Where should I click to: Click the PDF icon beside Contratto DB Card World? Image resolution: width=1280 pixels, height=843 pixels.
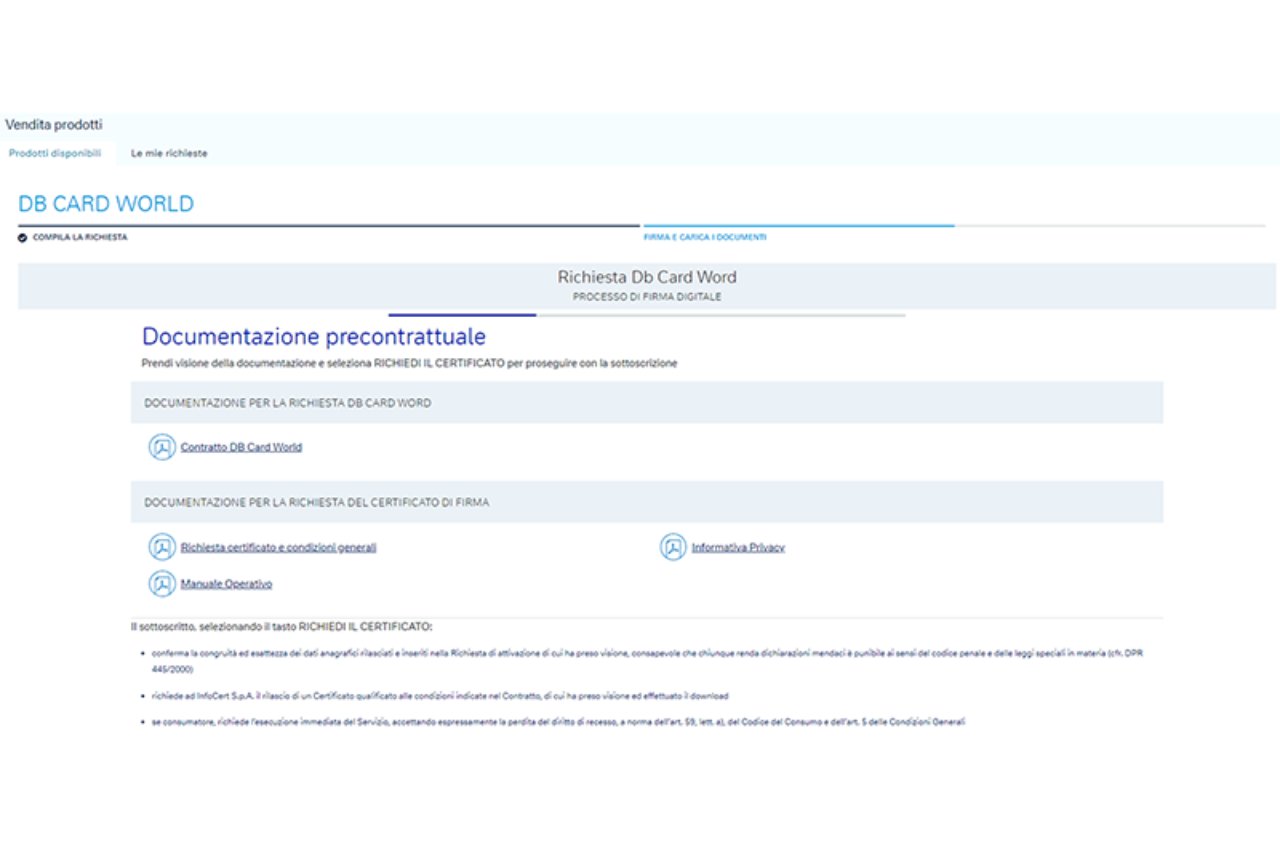[x=162, y=447]
